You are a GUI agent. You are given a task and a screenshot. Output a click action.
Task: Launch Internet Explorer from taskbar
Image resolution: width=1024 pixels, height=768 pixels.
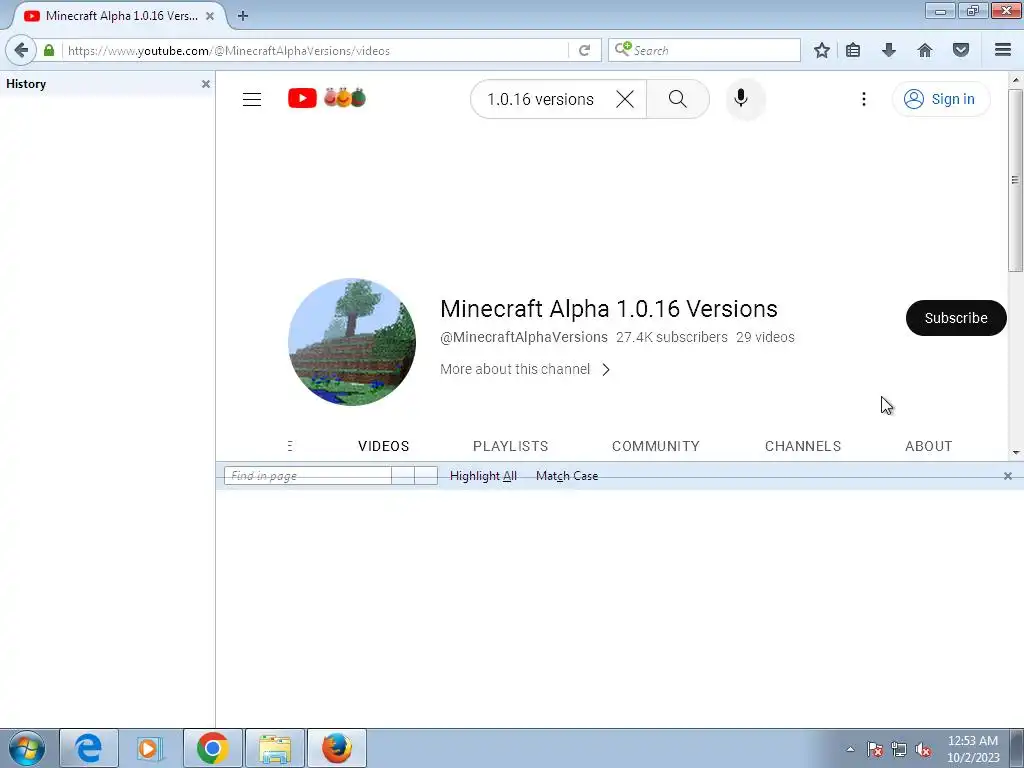pyautogui.click(x=89, y=748)
